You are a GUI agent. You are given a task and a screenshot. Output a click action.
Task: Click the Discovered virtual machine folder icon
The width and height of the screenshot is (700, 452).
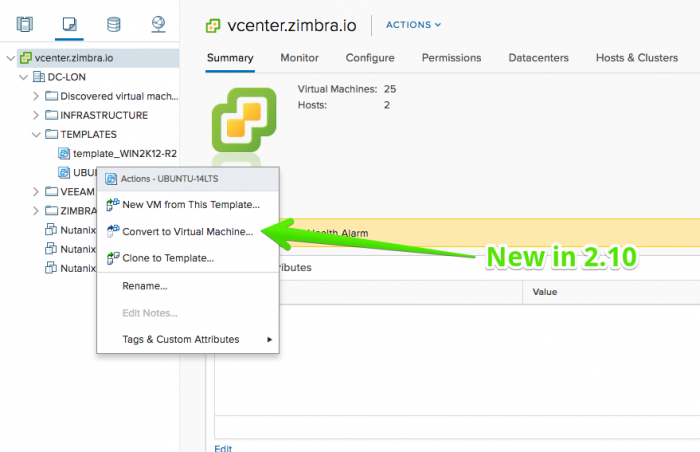pos(51,96)
